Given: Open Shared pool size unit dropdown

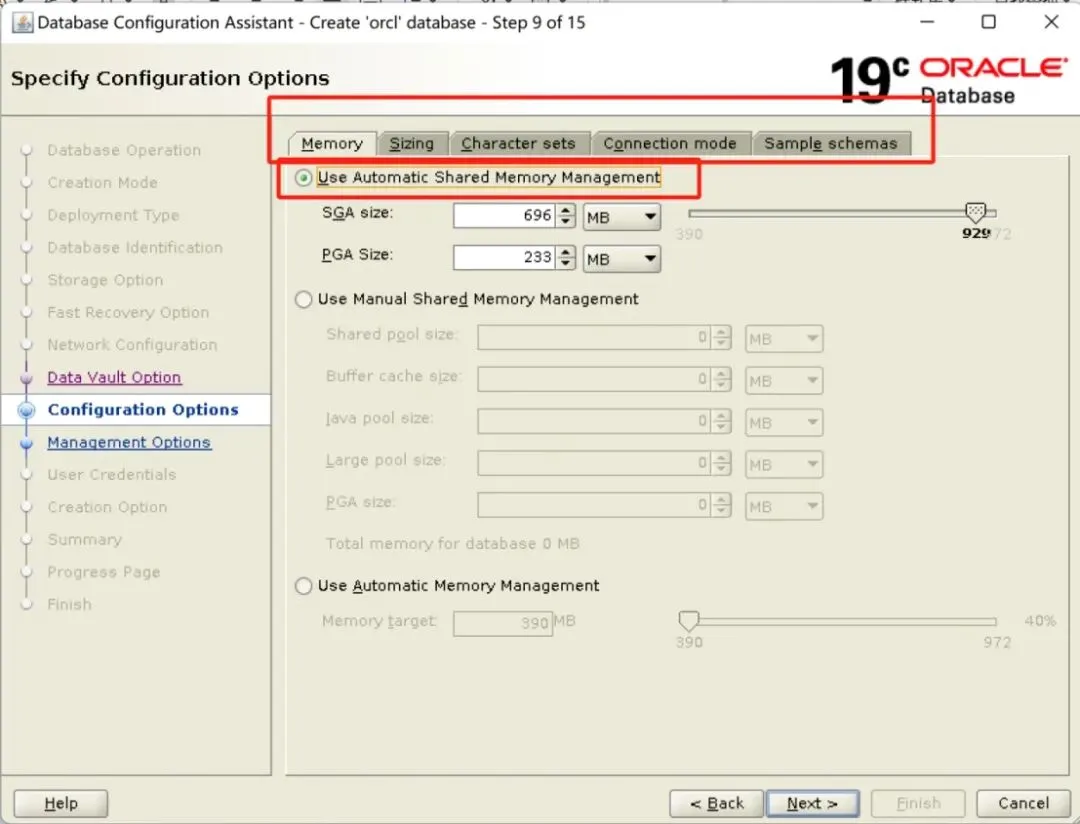Looking at the screenshot, I should point(784,338).
